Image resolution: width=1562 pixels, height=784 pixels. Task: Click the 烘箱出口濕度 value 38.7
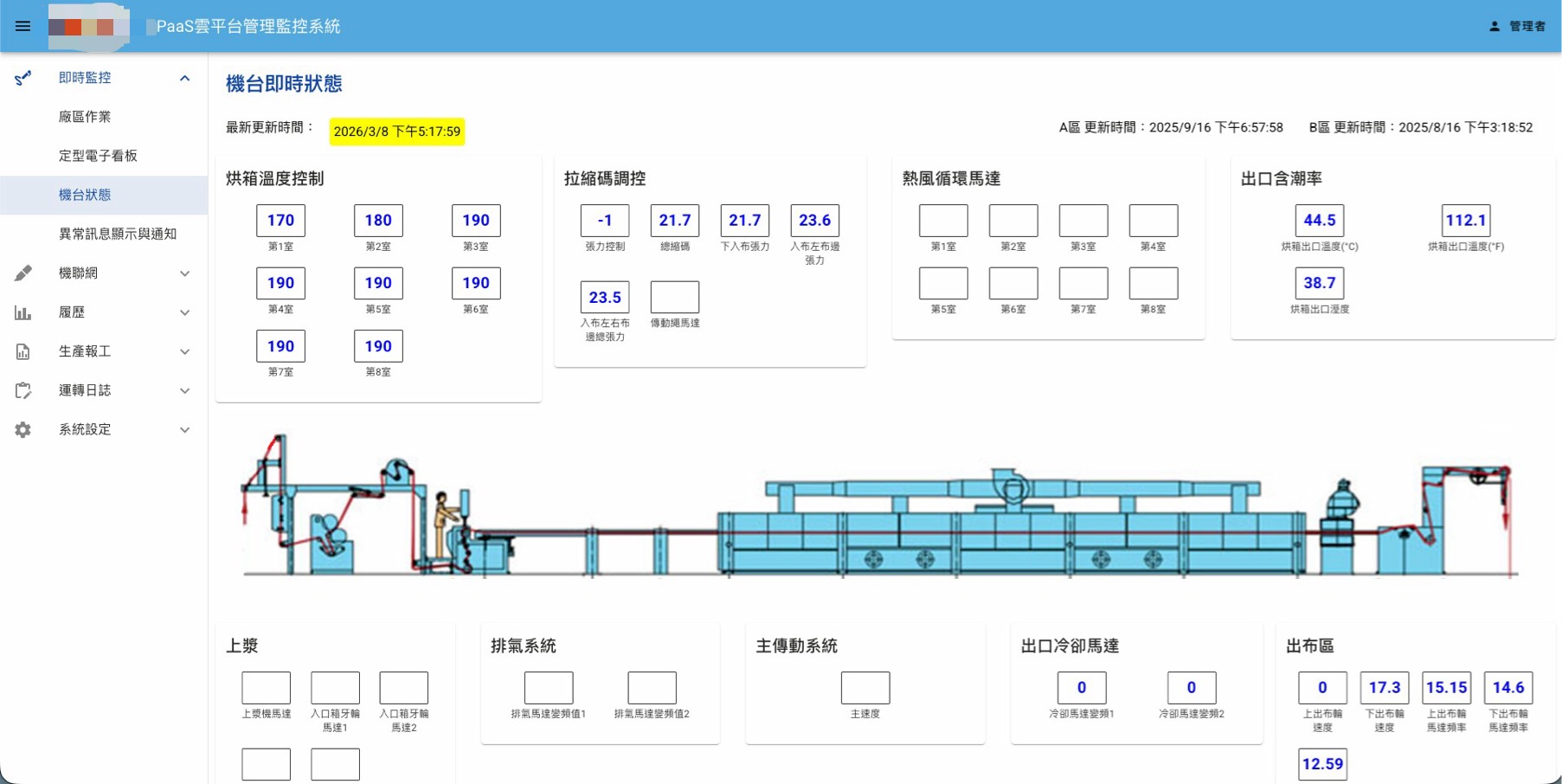(x=1320, y=282)
